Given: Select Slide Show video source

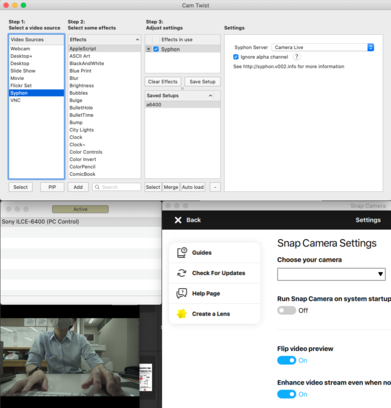Looking at the screenshot, I should [36, 71].
